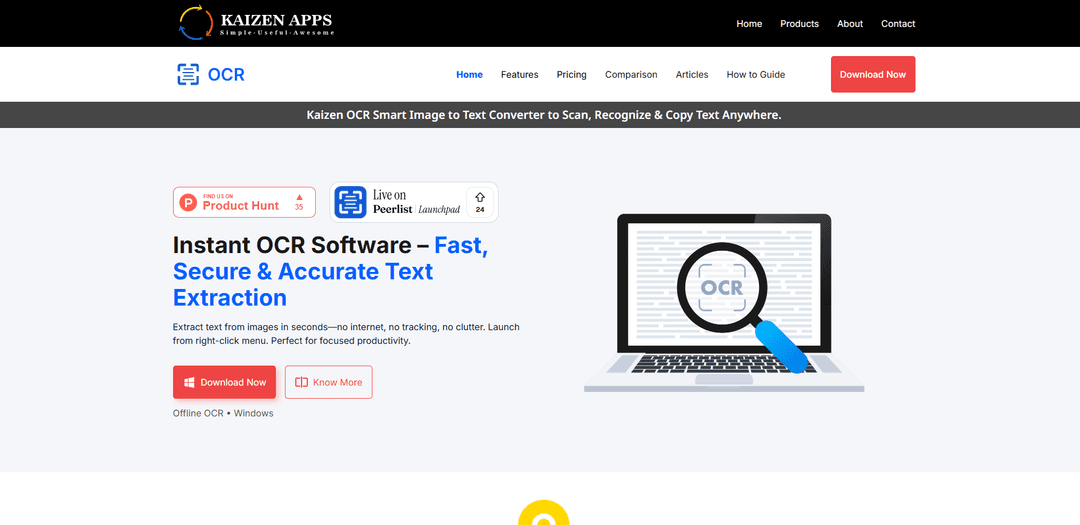Open the Contact page
The width and height of the screenshot is (1080, 525).
pos(898,23)
